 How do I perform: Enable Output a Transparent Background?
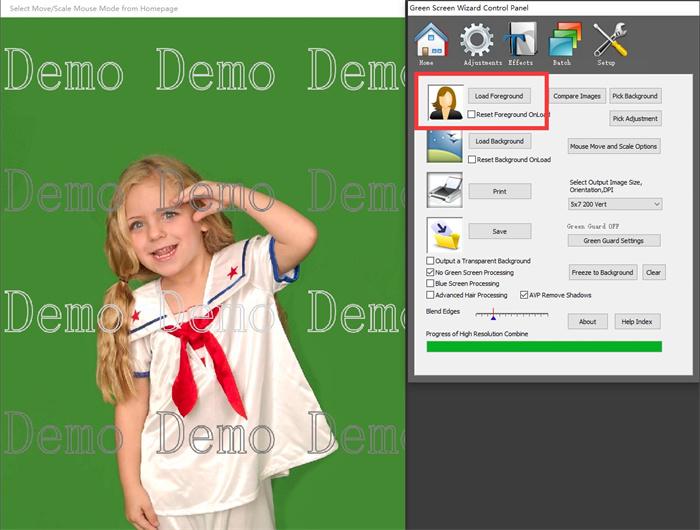[x=430, y=261]
